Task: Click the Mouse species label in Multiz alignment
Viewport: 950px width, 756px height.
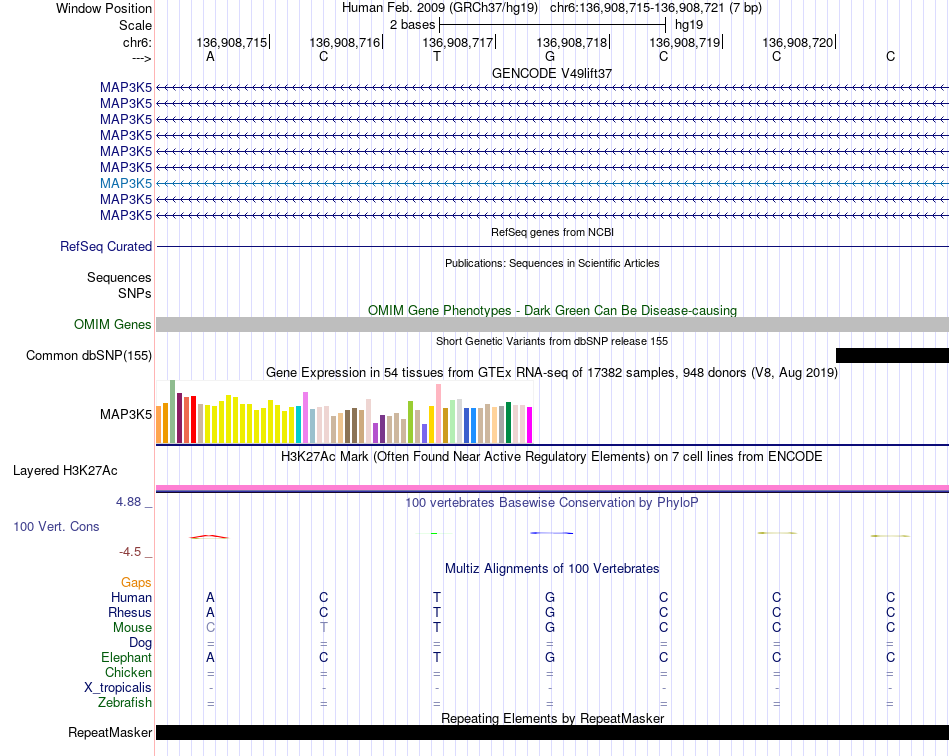Action: (132, 628)
